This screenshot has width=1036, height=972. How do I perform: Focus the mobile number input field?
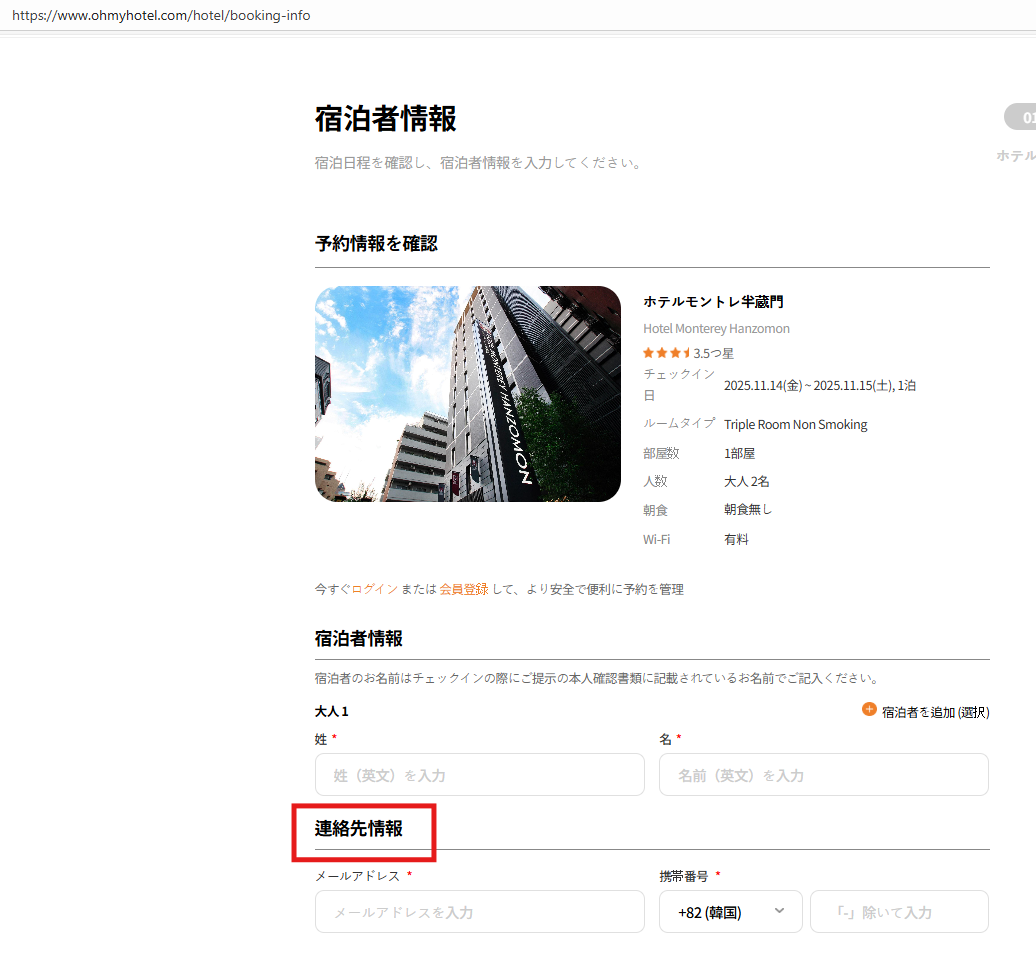click(x=899, y=912)
